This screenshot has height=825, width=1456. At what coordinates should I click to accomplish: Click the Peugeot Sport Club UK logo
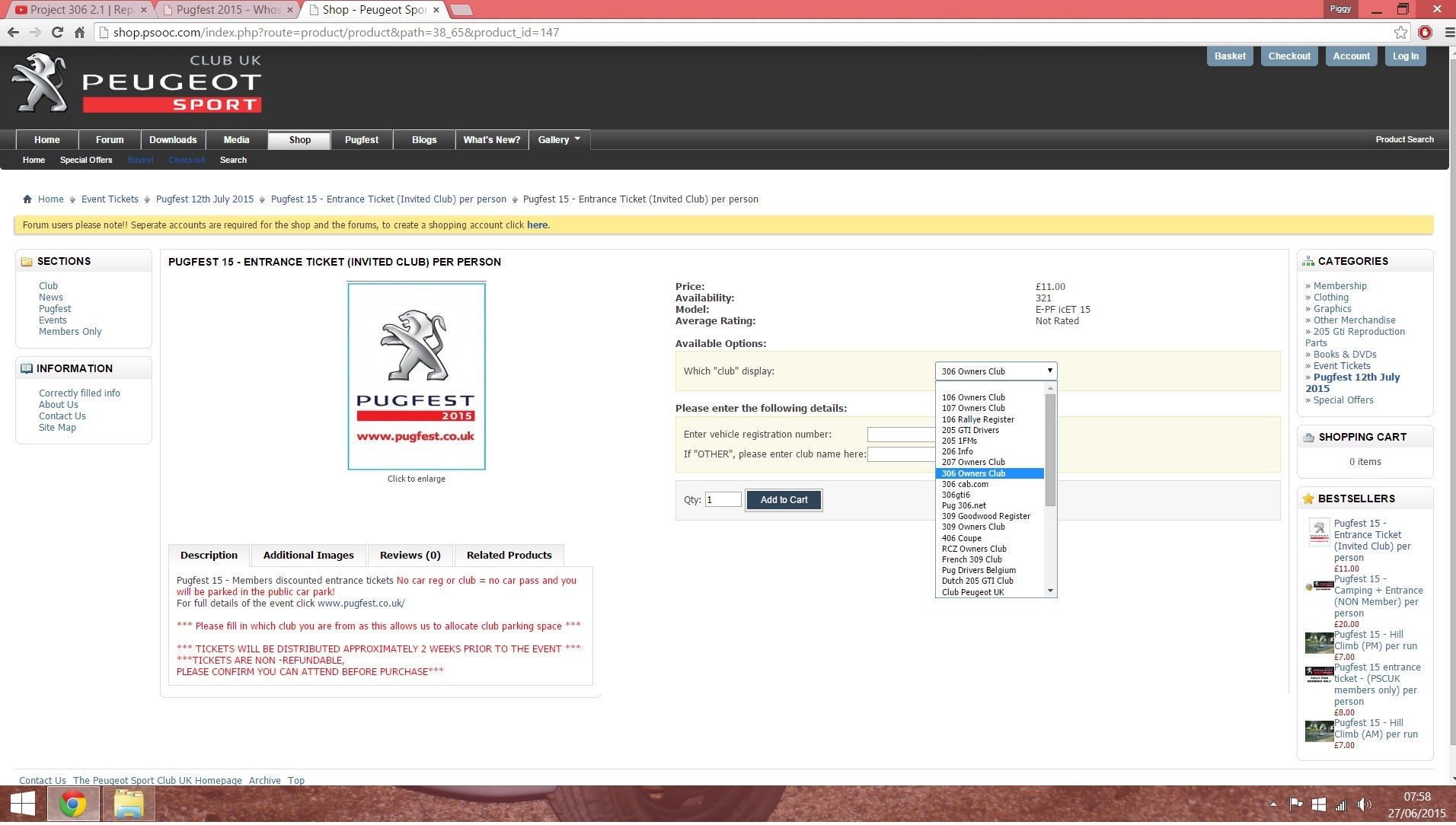point(137,83)
